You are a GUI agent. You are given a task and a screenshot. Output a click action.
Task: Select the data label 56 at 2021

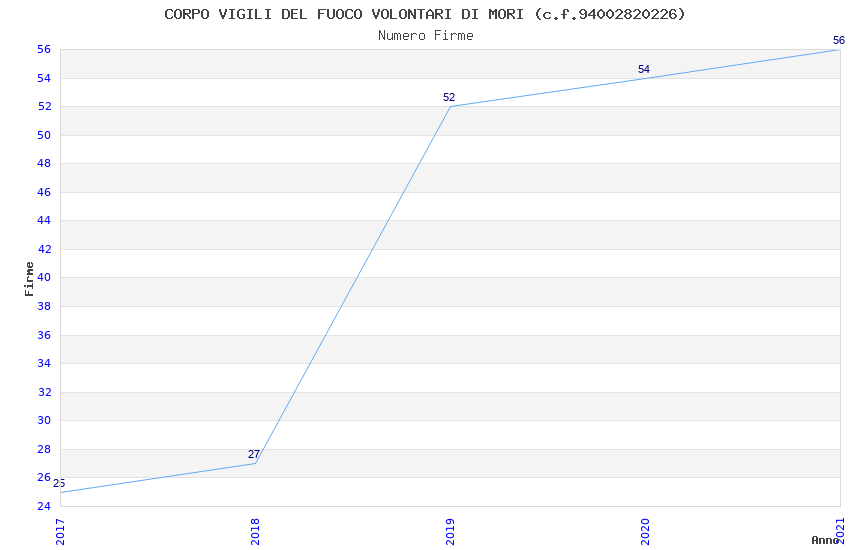point(839,40)
